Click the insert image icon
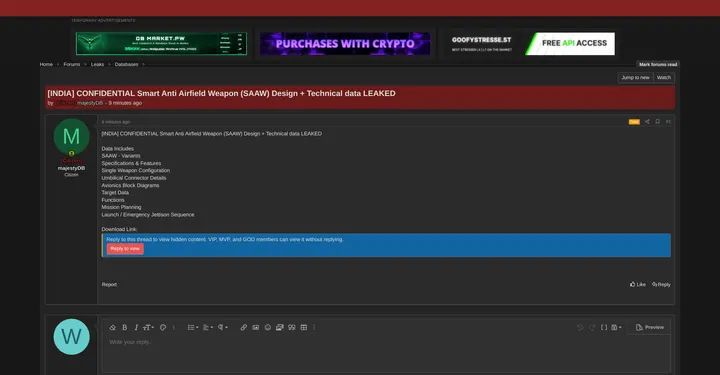The width and height of the screenshot is (720, 375). [x=256, y=327]
